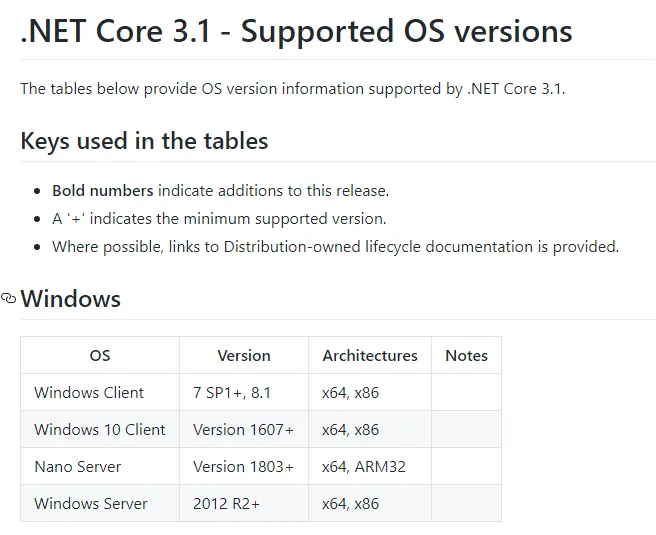Click the 'Keys used in the tables' heading
Viewport: 656px width, 535px height.
pyautogui.click(x=144, y=141)
